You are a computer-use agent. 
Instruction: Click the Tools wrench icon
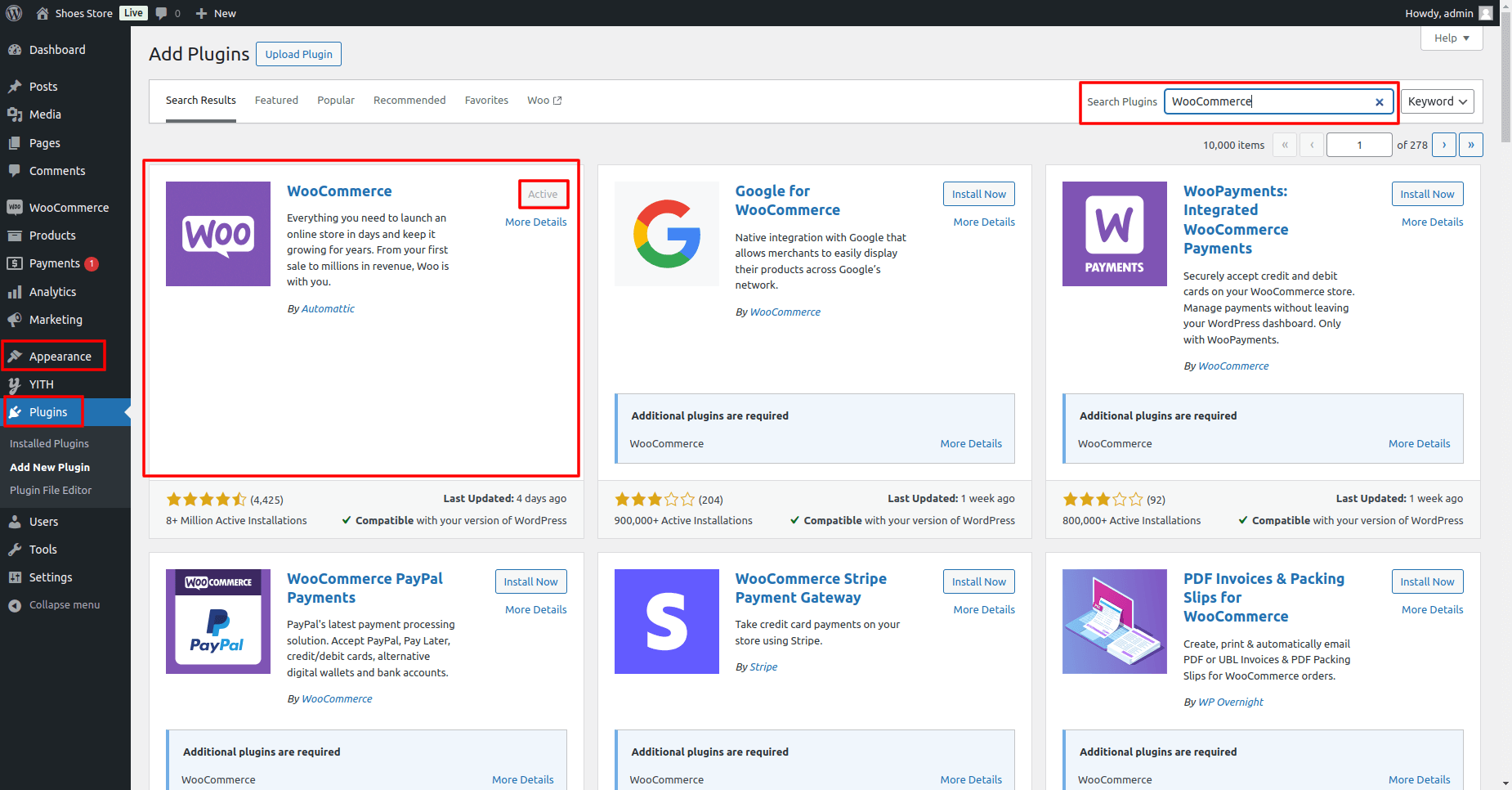coord(15,550)
